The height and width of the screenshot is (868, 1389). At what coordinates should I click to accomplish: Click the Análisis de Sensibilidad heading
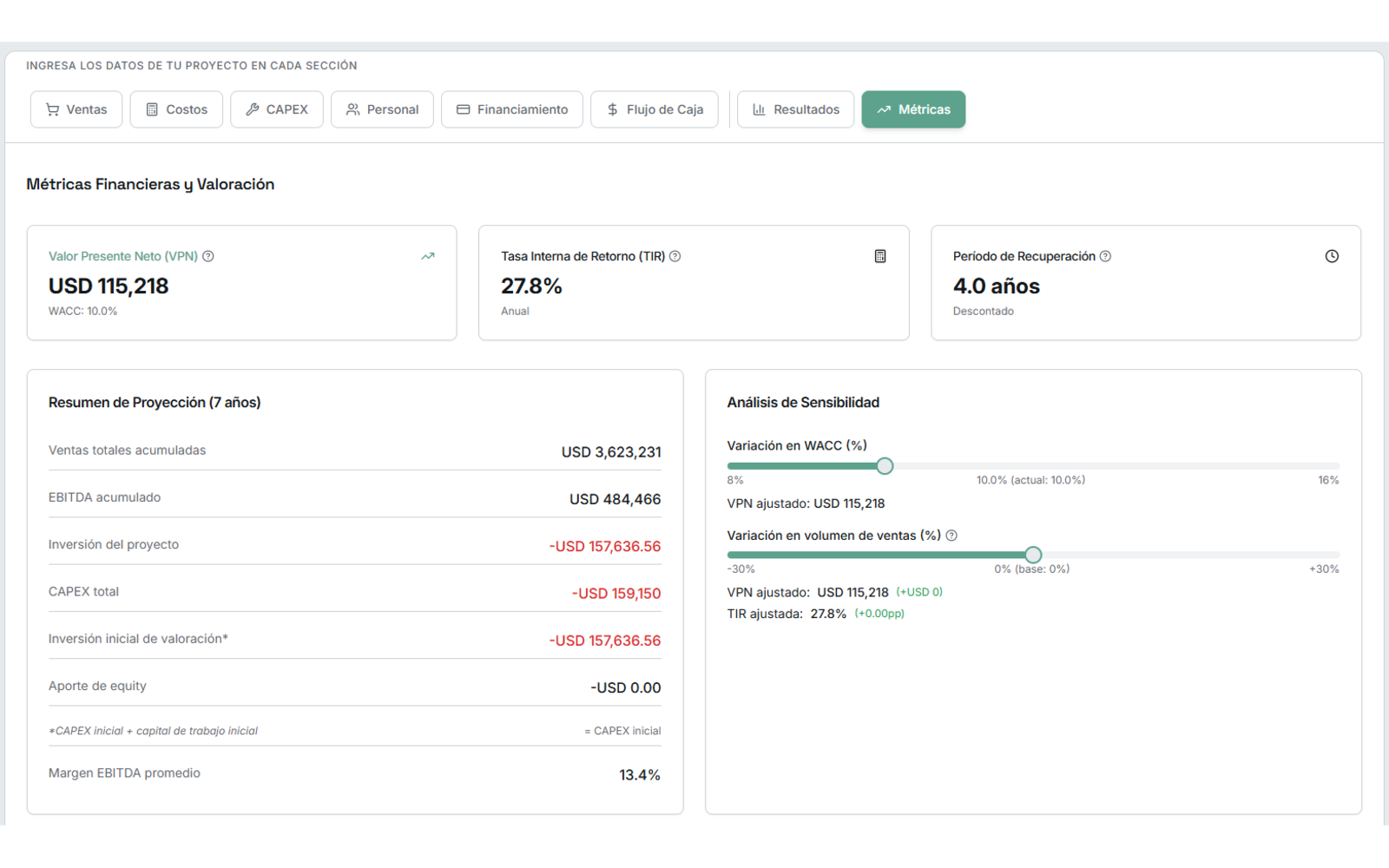click(803, 403)
